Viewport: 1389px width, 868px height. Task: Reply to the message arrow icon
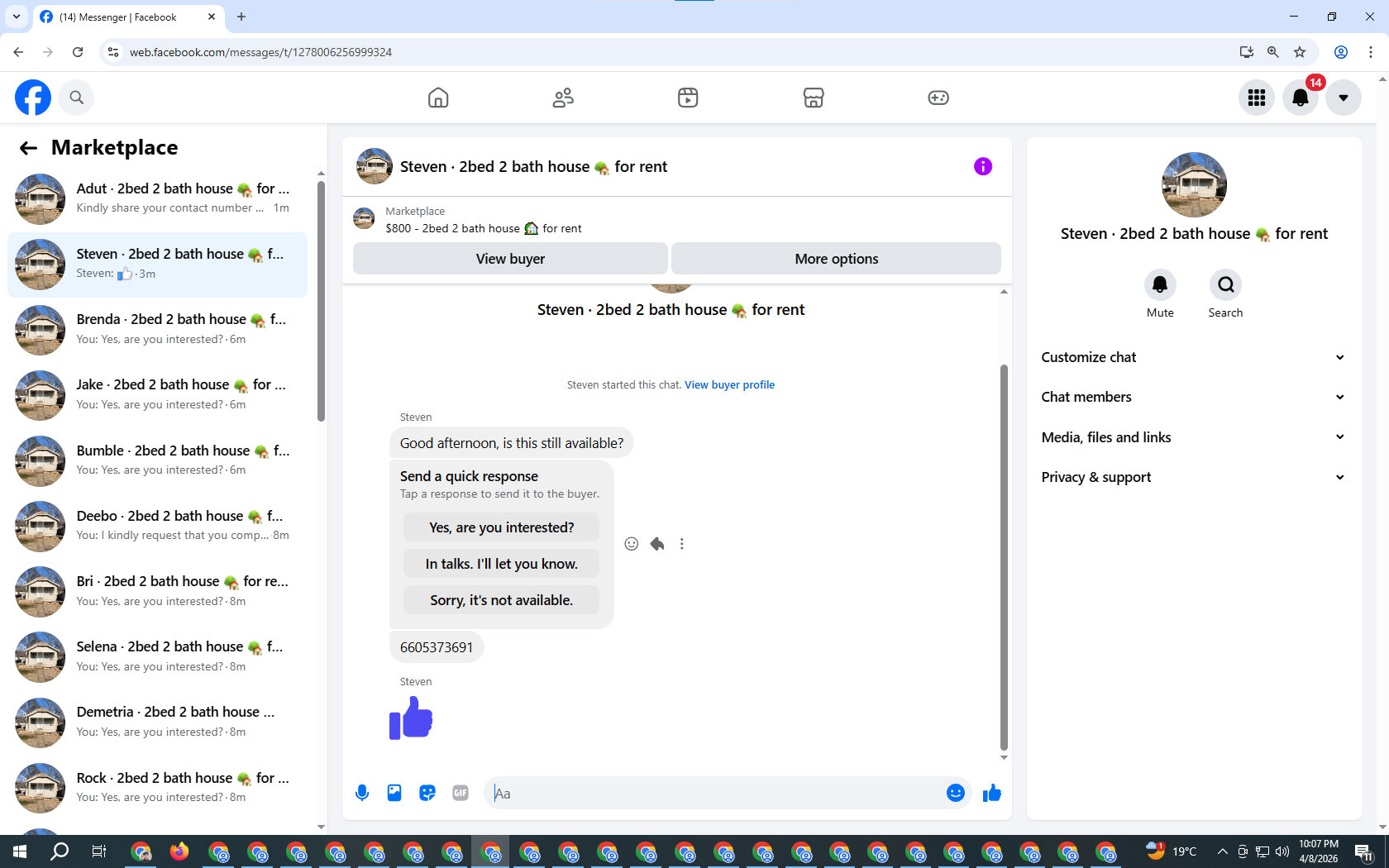[657, 544]
